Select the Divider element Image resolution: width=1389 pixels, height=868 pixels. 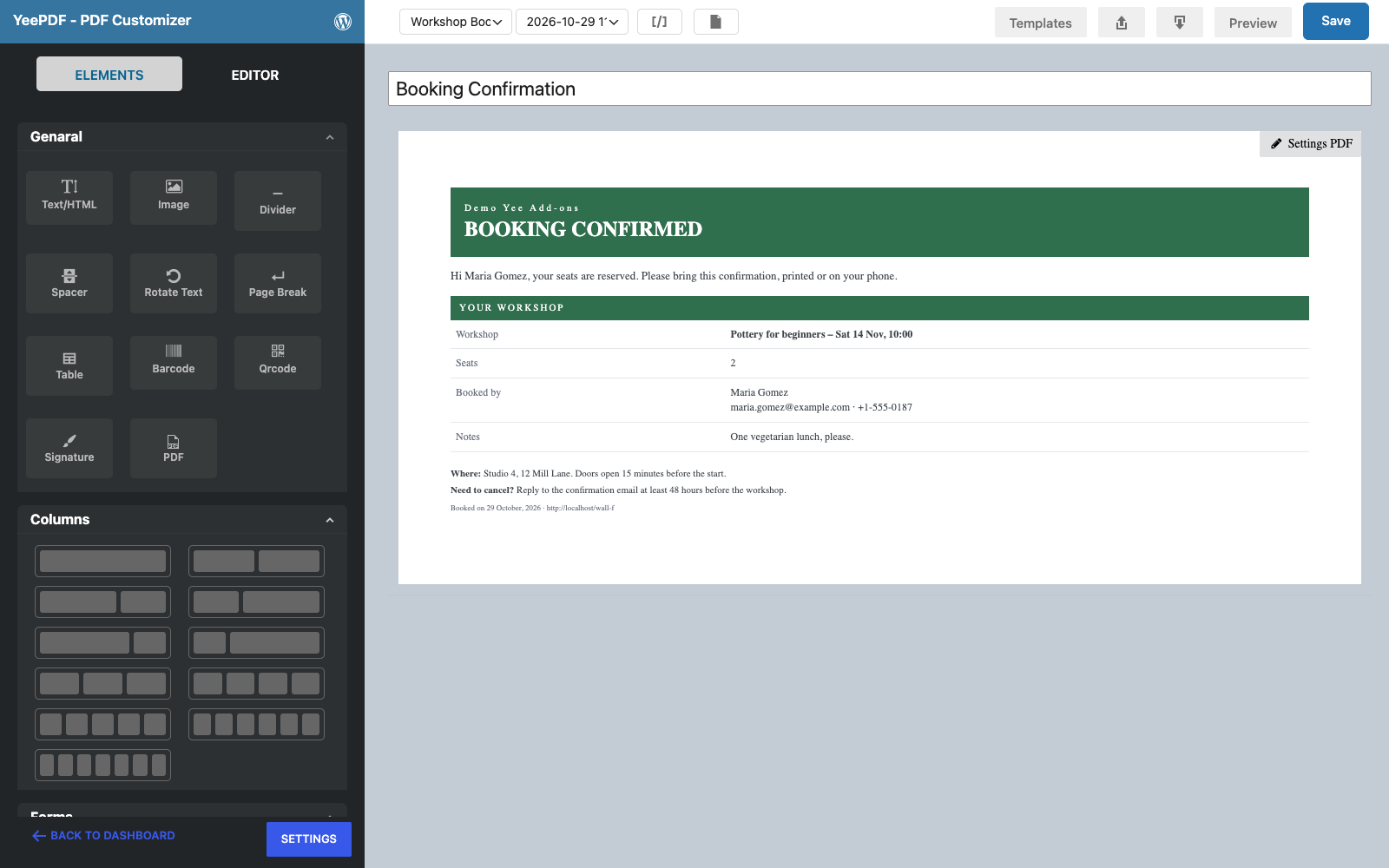click(x=278, y=201)
